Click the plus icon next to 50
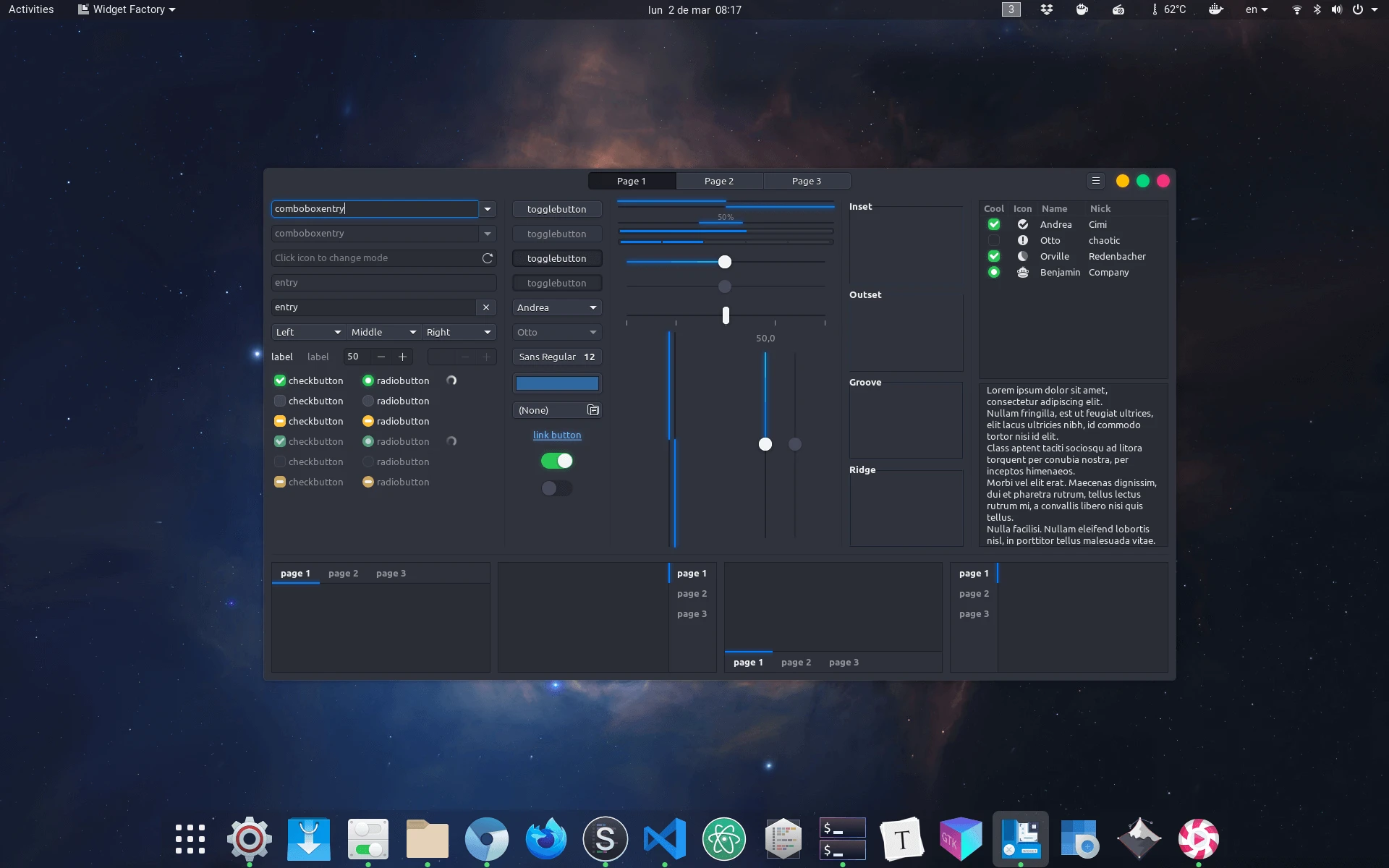1389x868 pixels. click(403, 357)
